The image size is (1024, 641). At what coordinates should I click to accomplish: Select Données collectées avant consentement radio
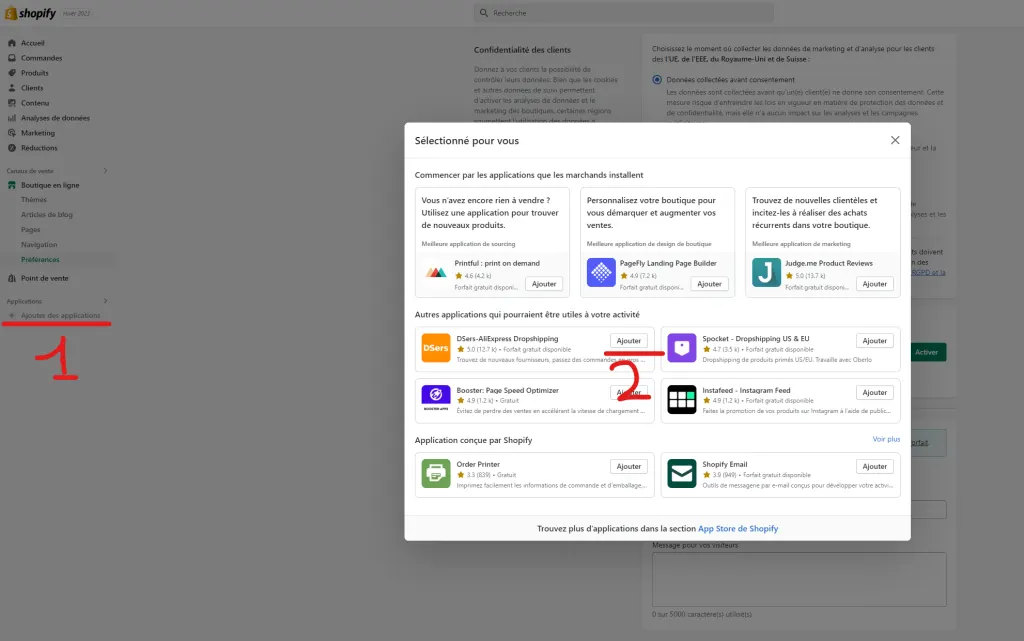point(657,80)
